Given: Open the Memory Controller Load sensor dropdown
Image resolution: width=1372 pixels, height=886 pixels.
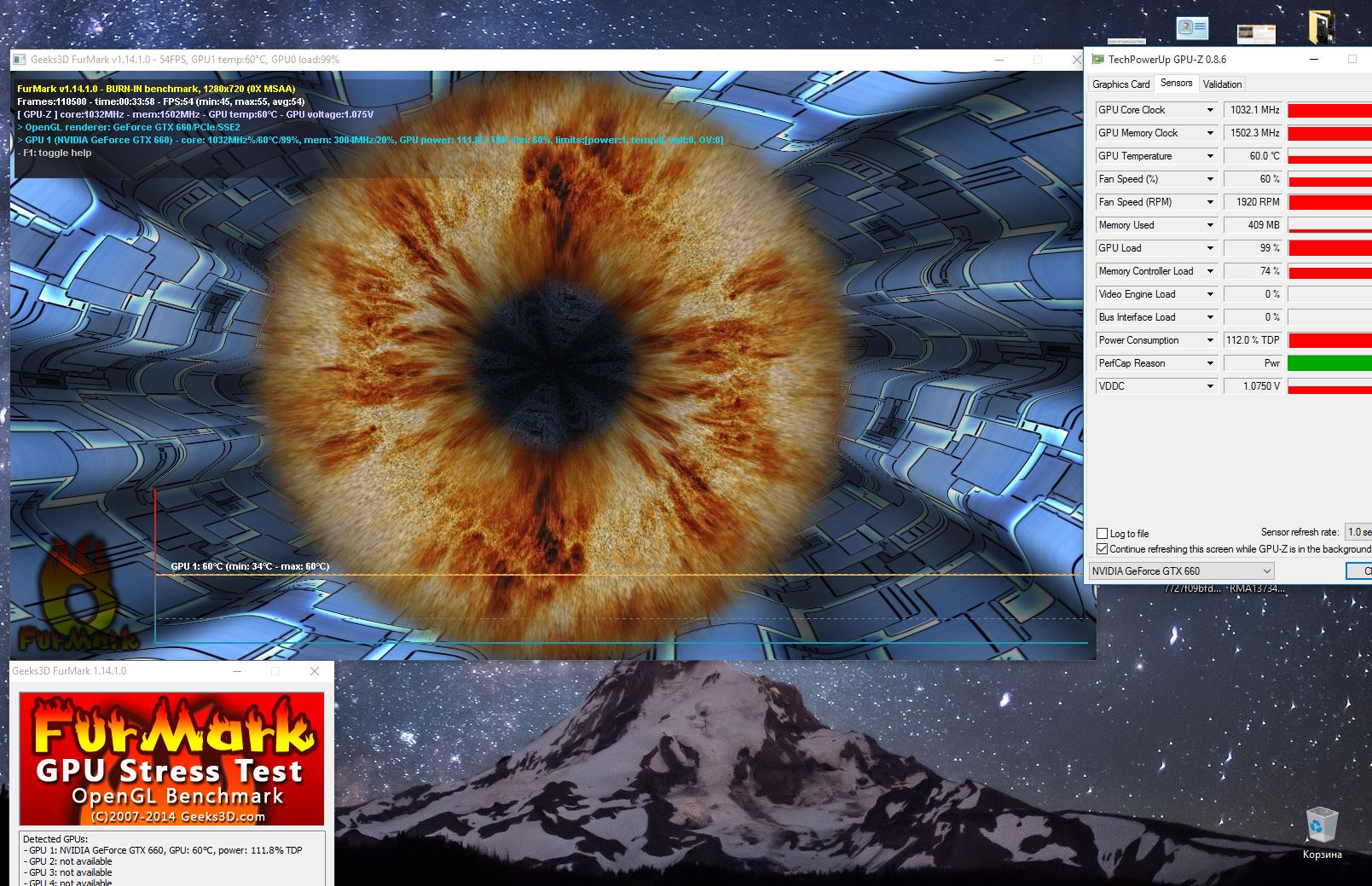Looking at the screenshot, I should coord(1209,271).
